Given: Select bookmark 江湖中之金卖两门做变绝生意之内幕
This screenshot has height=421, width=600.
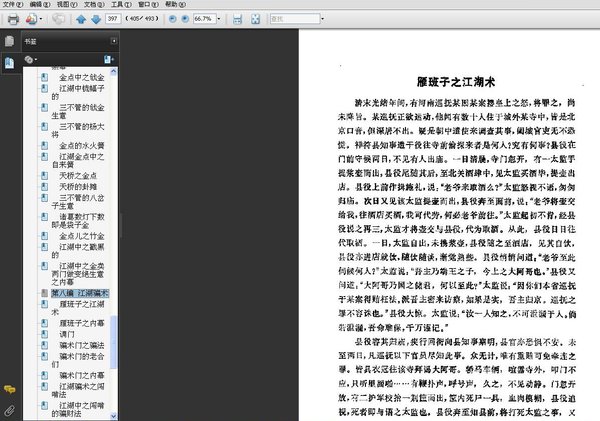Looking at the screenshot, I should (78, 274).
